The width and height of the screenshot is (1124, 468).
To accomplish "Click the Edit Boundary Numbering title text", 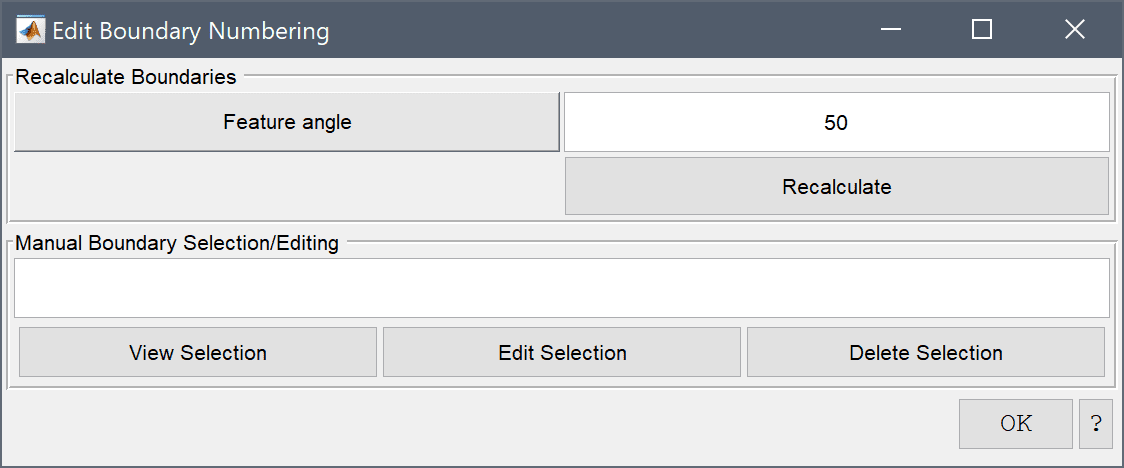I will (x=191, y=32).
